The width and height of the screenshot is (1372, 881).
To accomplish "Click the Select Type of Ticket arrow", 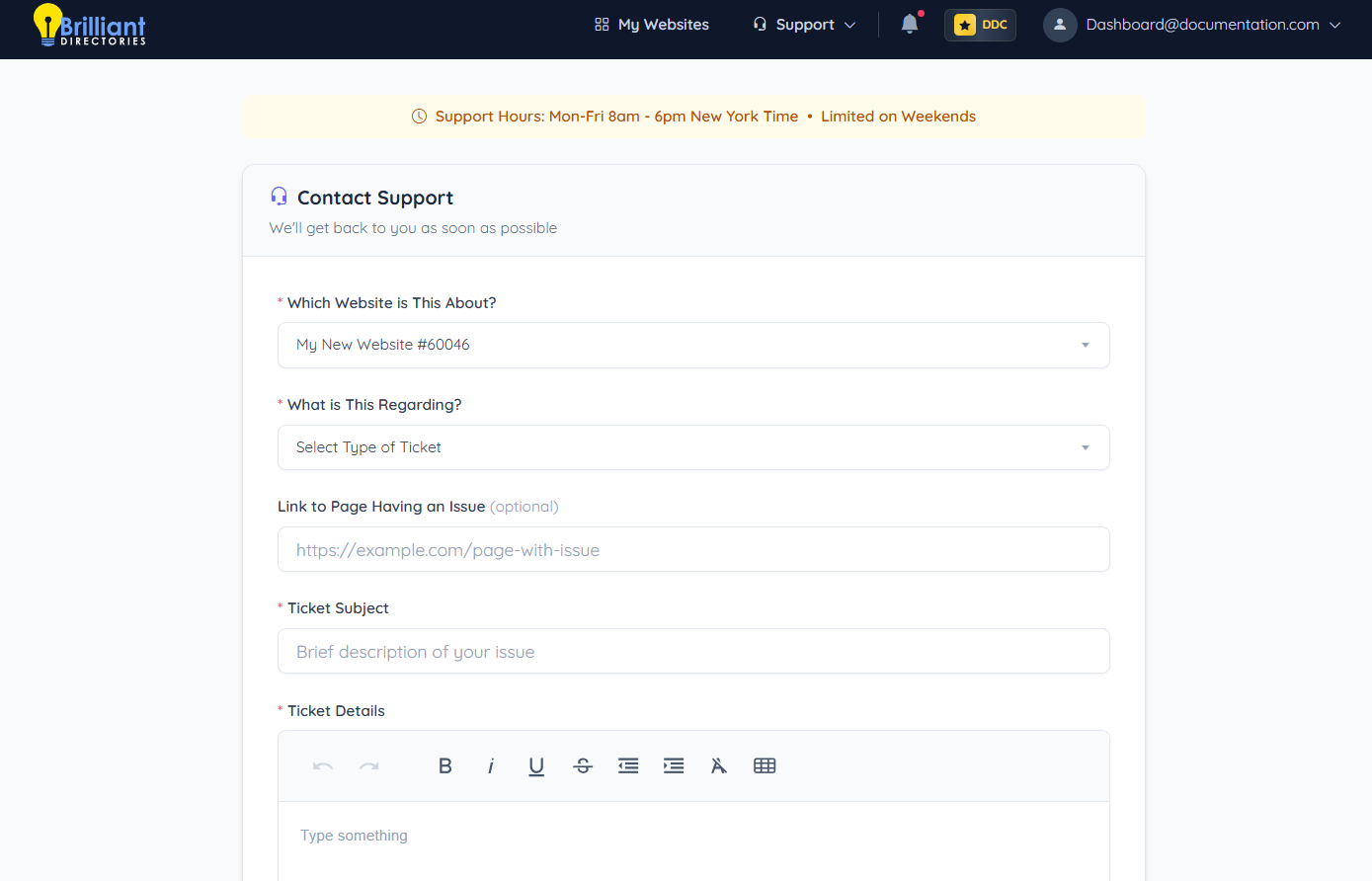I will point(1085,447).
